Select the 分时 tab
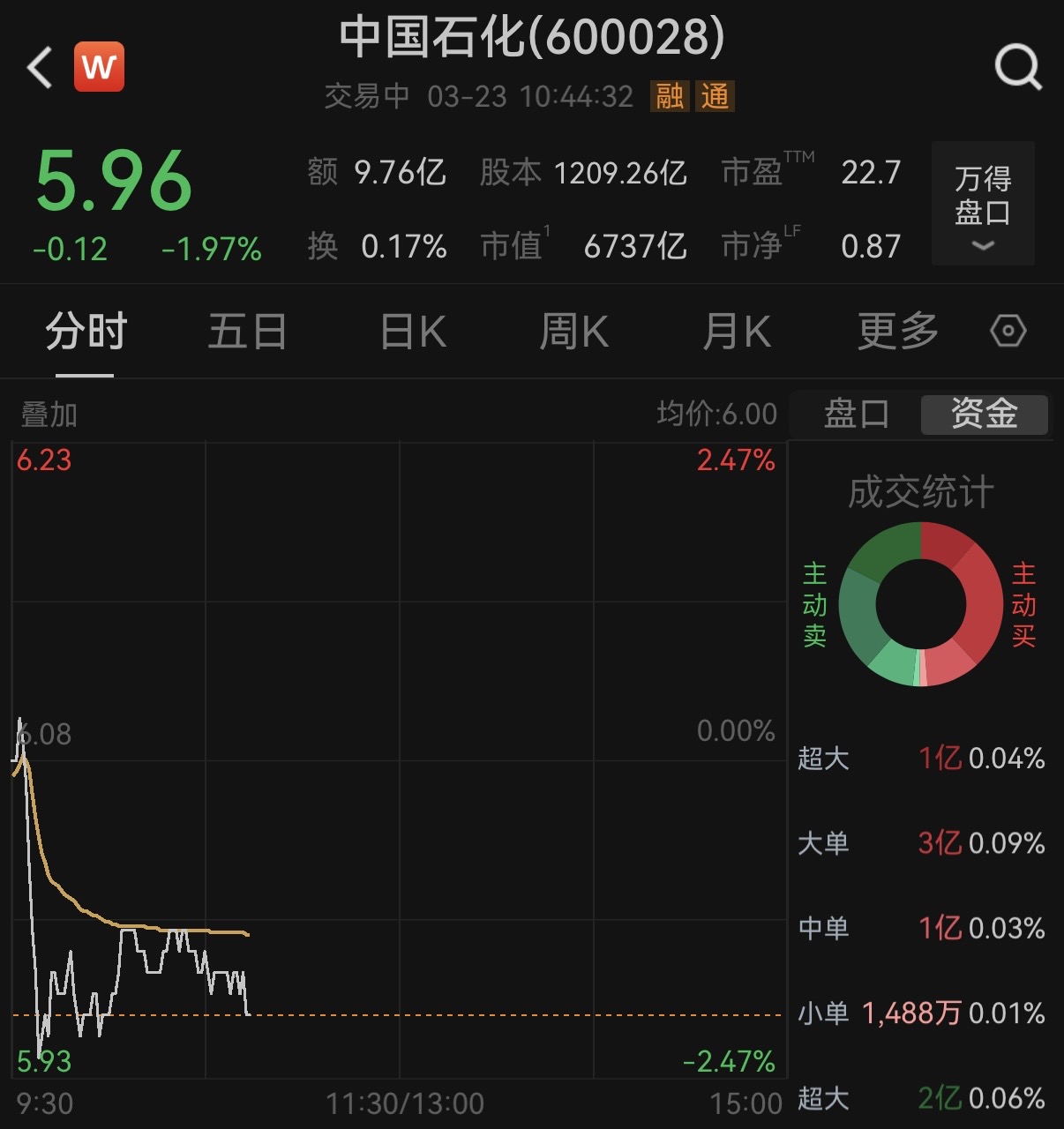 pos(86,332)
